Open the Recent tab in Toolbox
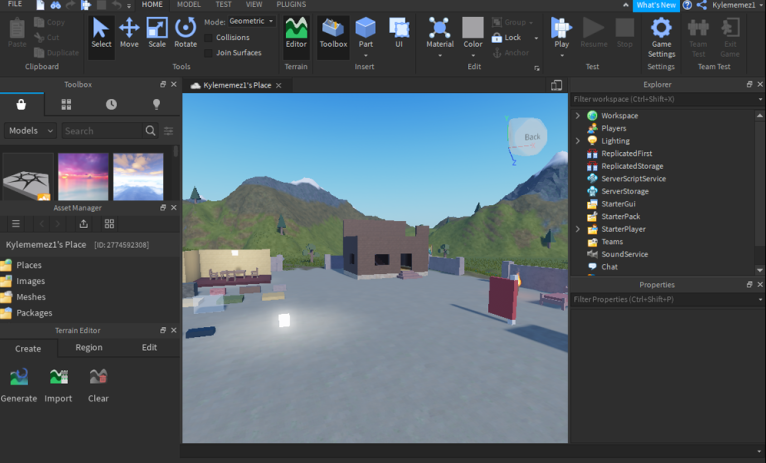This screenshot has width=766, height=463. tap(111, 104)
